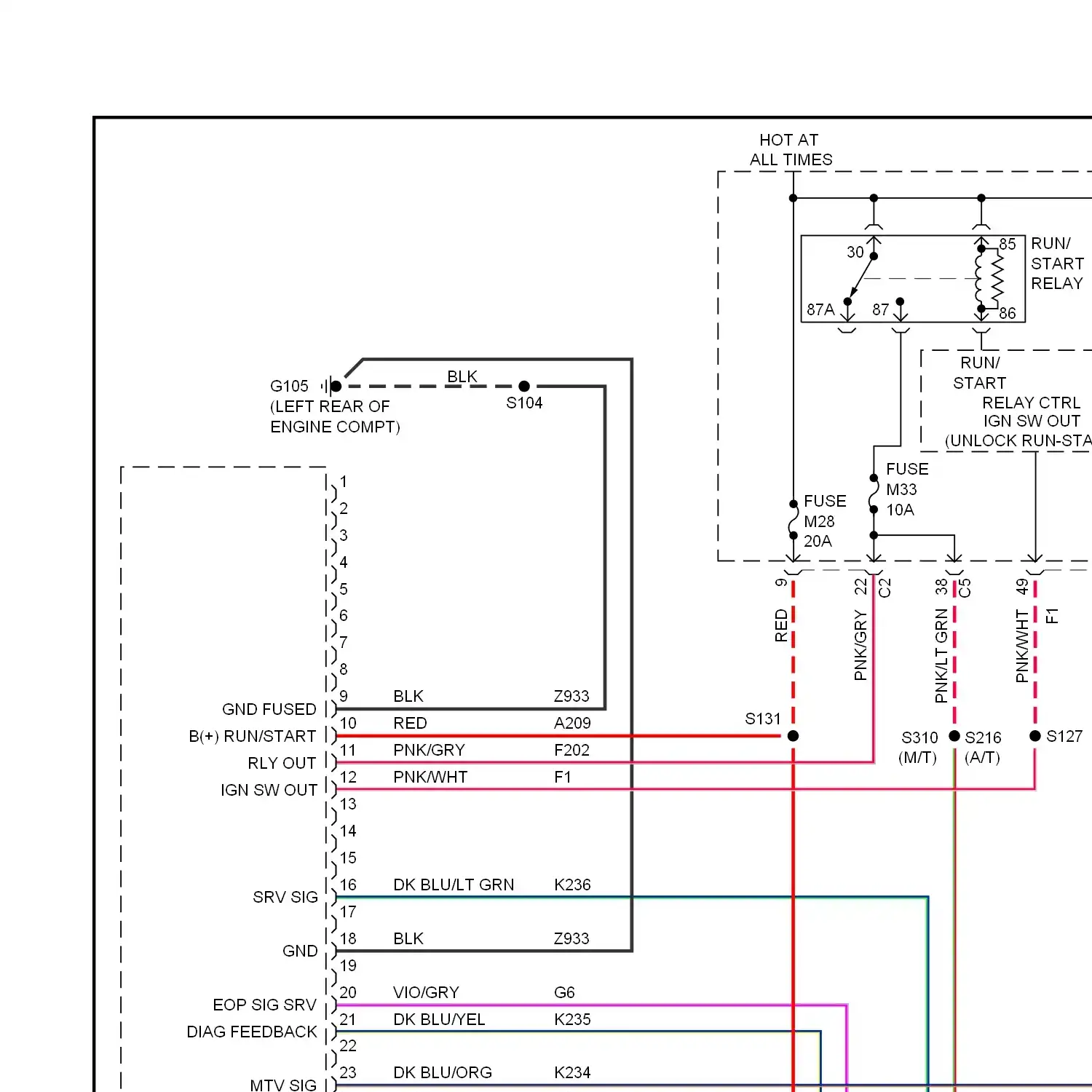This screenshot has width=1092, height=1092.
Task: Click circuit code A209
Action: pos(572,723)
